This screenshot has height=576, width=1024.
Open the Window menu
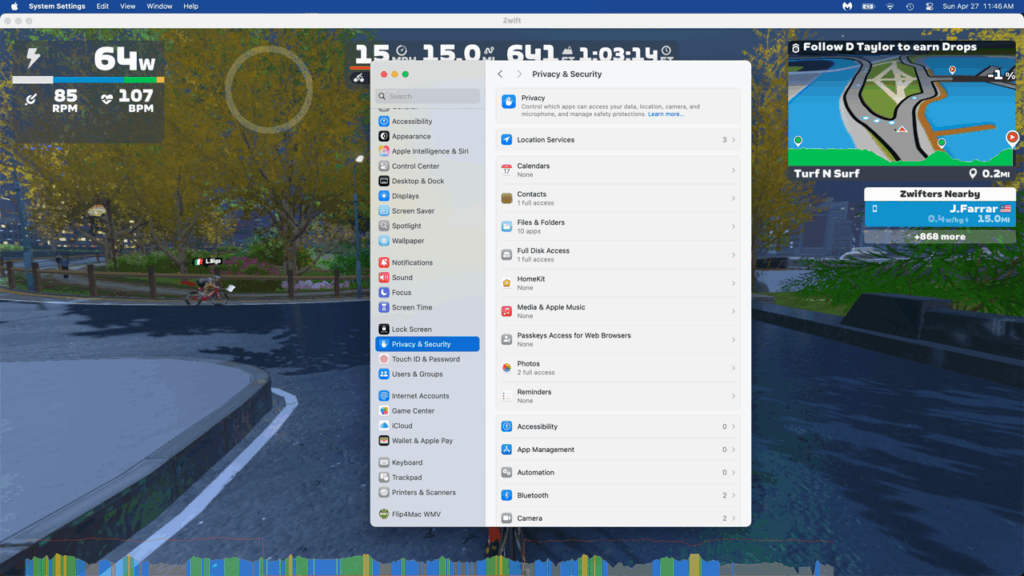click(159, 7)
